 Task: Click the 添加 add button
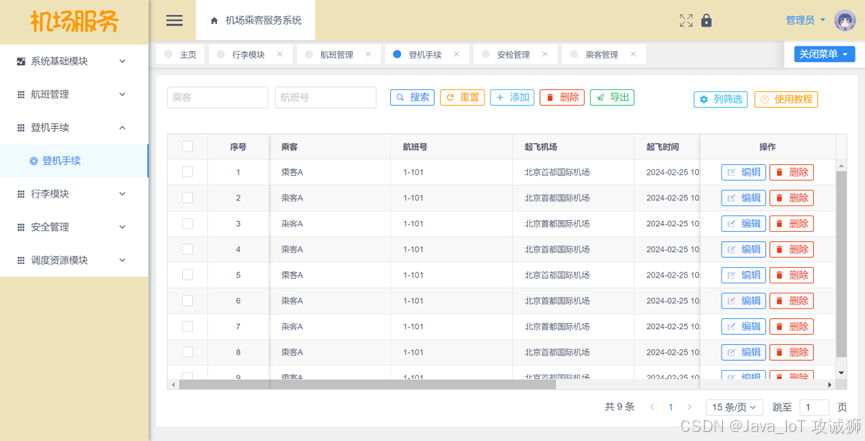(x=512, y=98)
